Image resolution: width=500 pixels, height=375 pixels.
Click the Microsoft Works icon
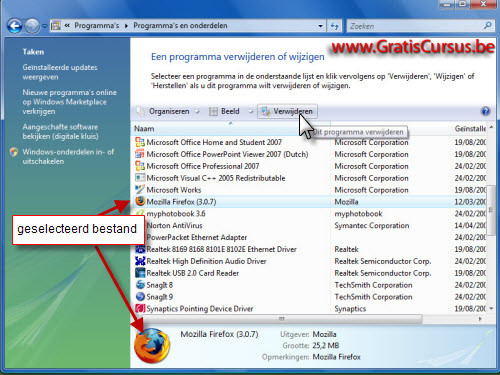pos(140,189)
